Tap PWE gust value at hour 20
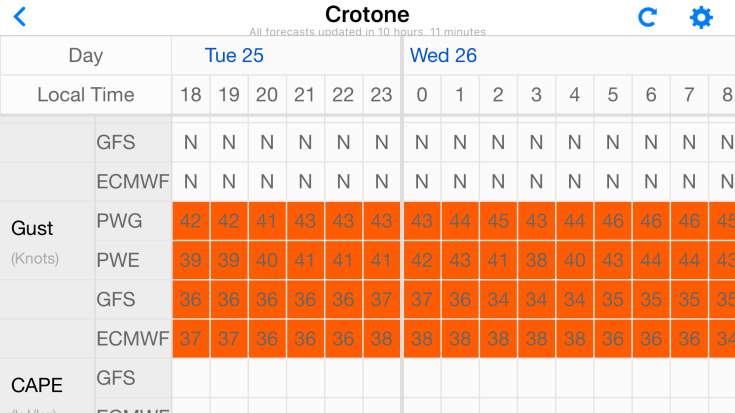 pos(267,260)
